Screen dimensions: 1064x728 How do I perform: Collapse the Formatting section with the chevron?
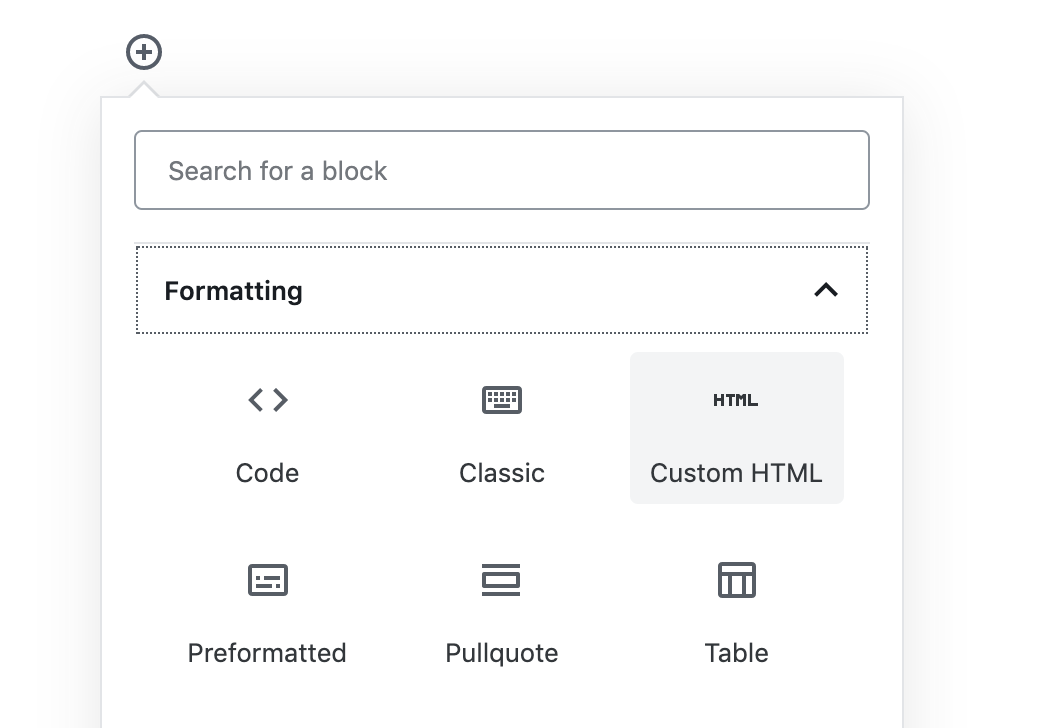(826, 290)
